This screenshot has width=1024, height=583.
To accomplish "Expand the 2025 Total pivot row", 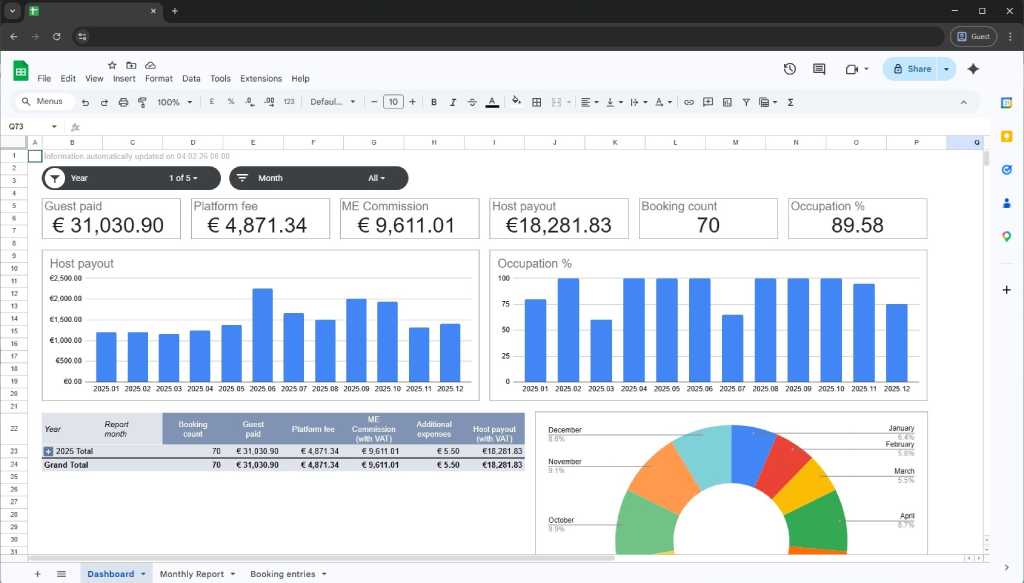I will 48,451.
